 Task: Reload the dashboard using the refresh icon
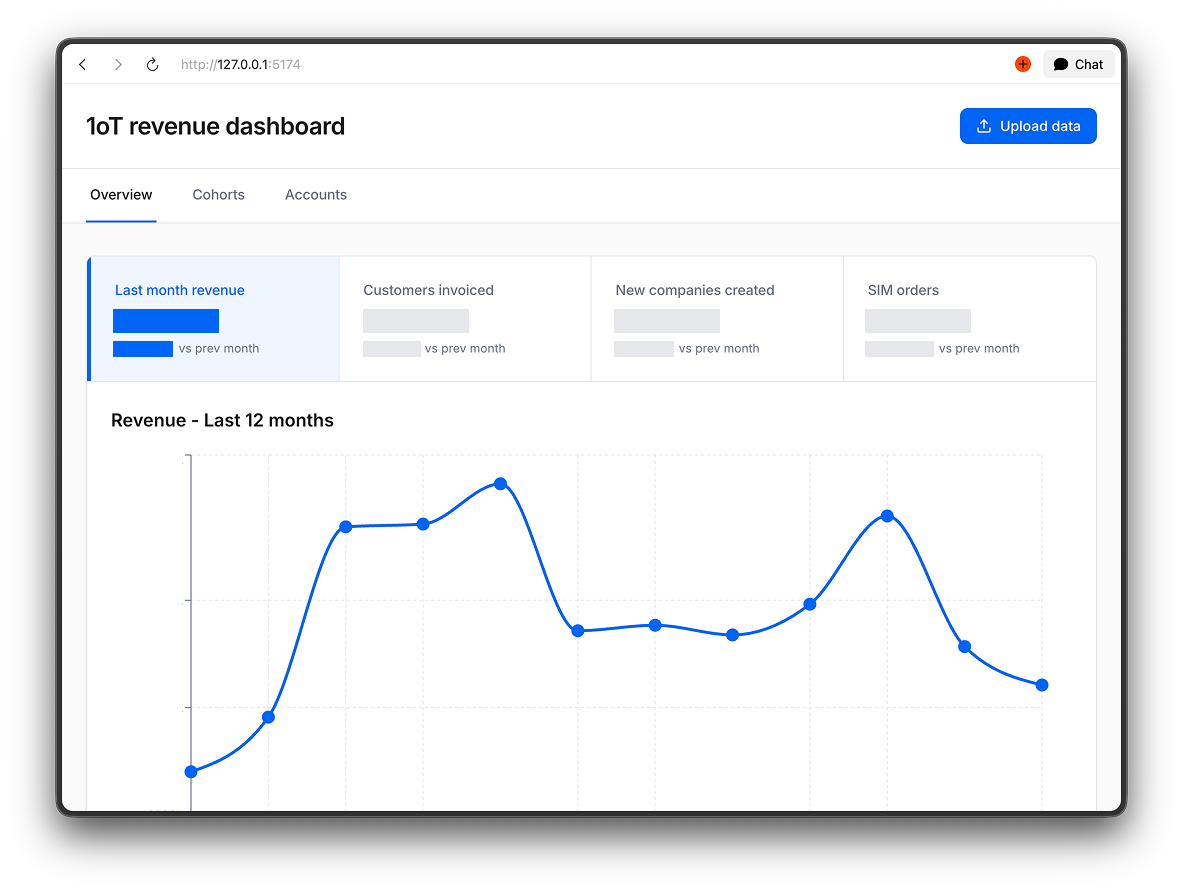click(152, 63)
